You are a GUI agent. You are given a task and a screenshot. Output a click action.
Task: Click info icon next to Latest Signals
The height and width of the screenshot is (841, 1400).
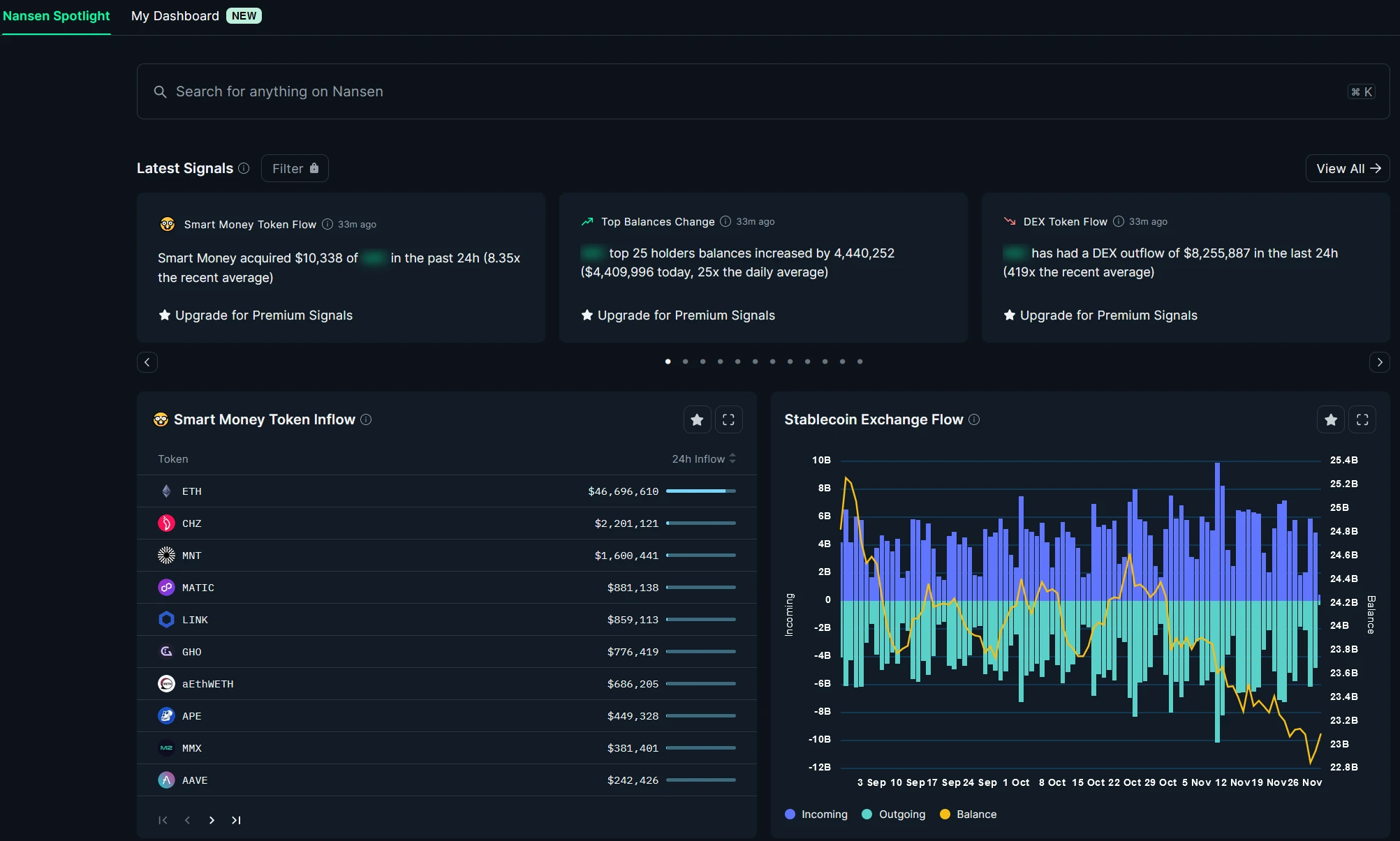[x=244, y=168]
